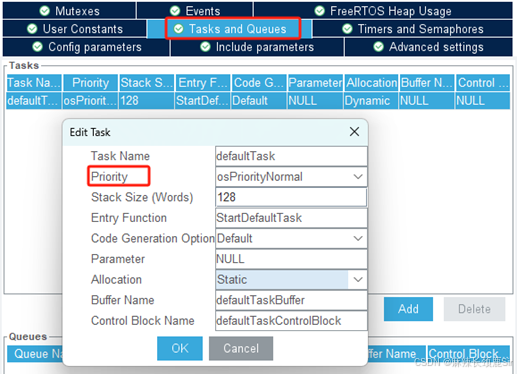The height and width of the screenshot is (374, 517).
Task: Click check icon beside Timers and Semaphores
Action: [x=347, y=29]
